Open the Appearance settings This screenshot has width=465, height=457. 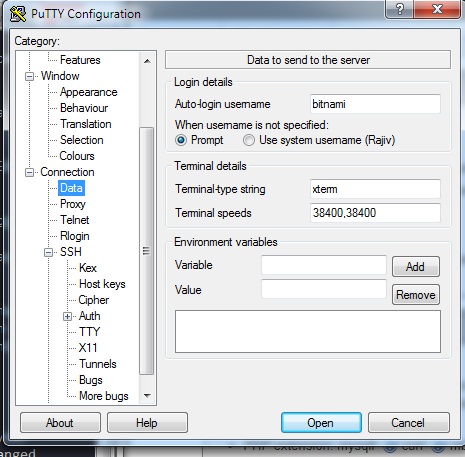(88, 92)
